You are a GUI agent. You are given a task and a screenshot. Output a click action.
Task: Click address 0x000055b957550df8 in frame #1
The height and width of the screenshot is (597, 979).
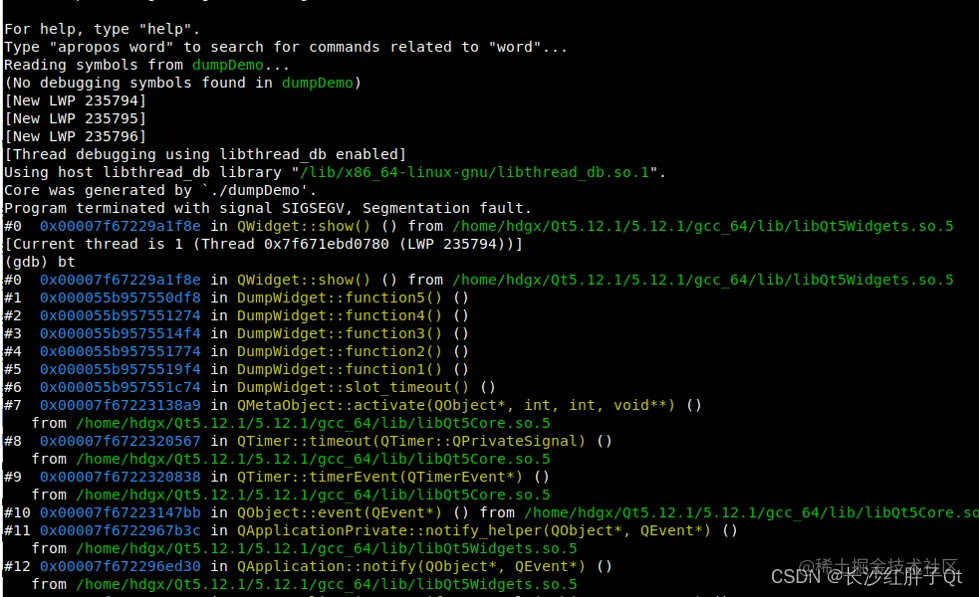click(x=121, y=298)
